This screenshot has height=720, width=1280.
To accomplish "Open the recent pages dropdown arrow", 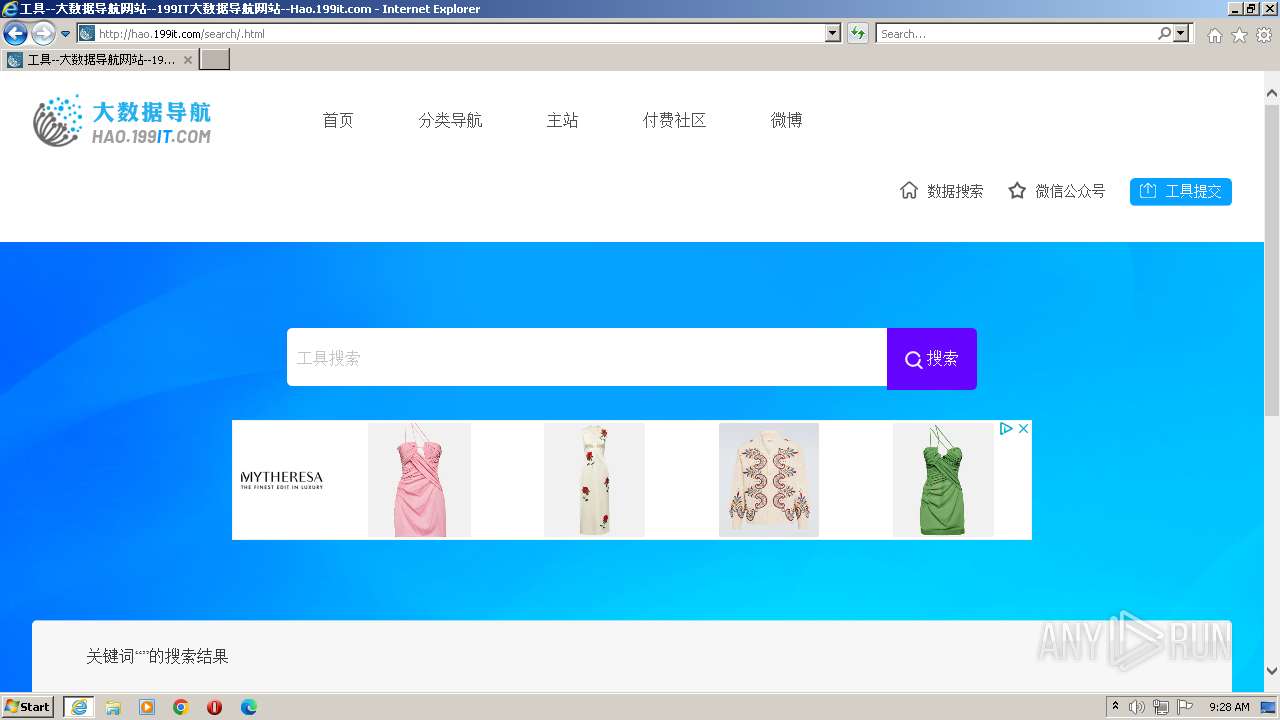I will pyautogui.click(x=66, y=34).
